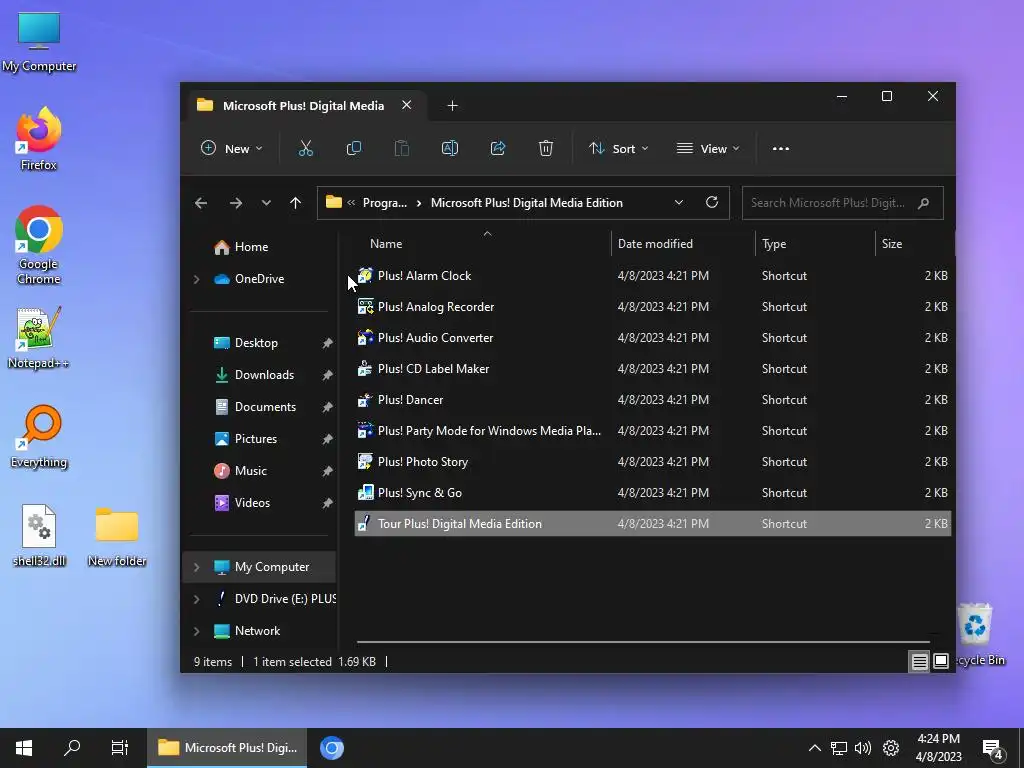Image resolution: width=1024 pixels, height=768 pixels.
Task: Open the View dropdown menu
Action: click(x=708, y=148)
